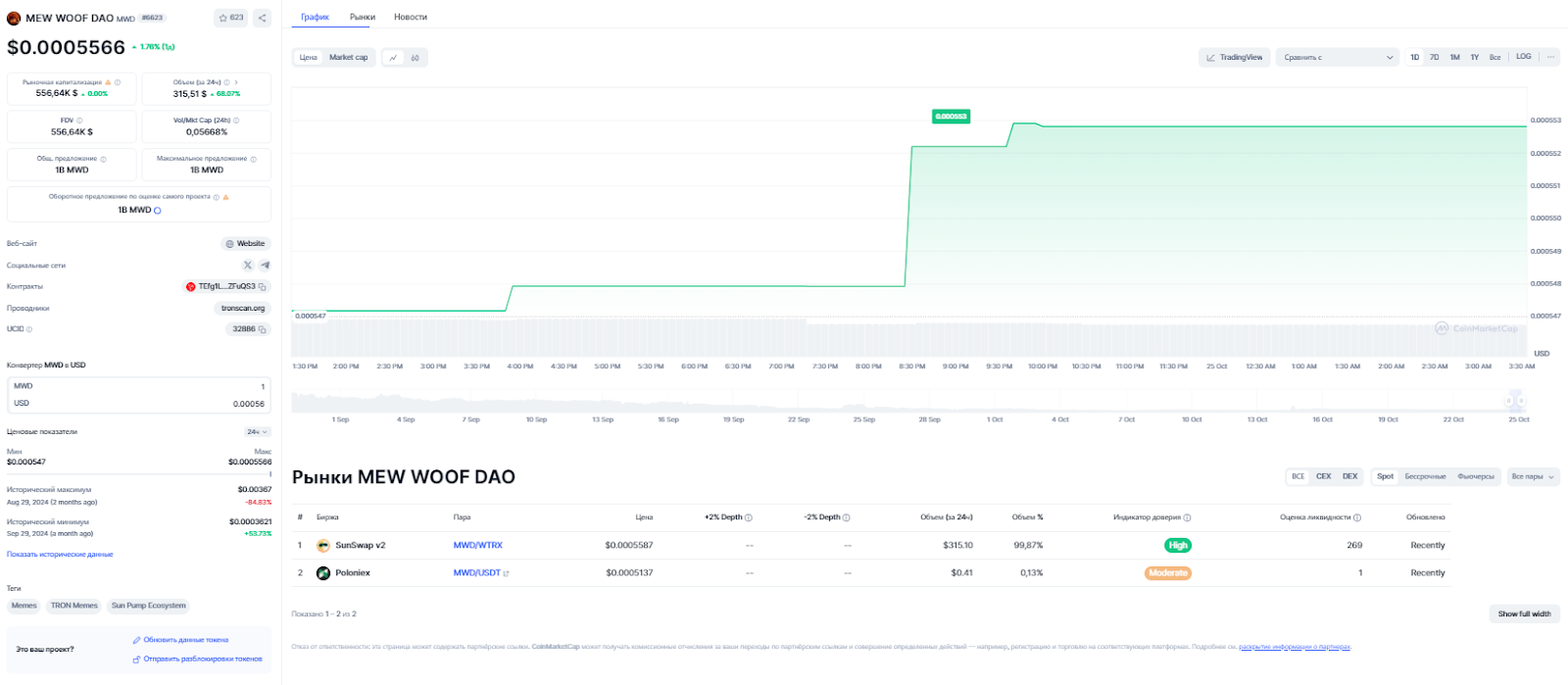The height and width of the screenshot is (685, 1568).
Task: Toggle the LOG scale on chart
Action: point(1524,57)
